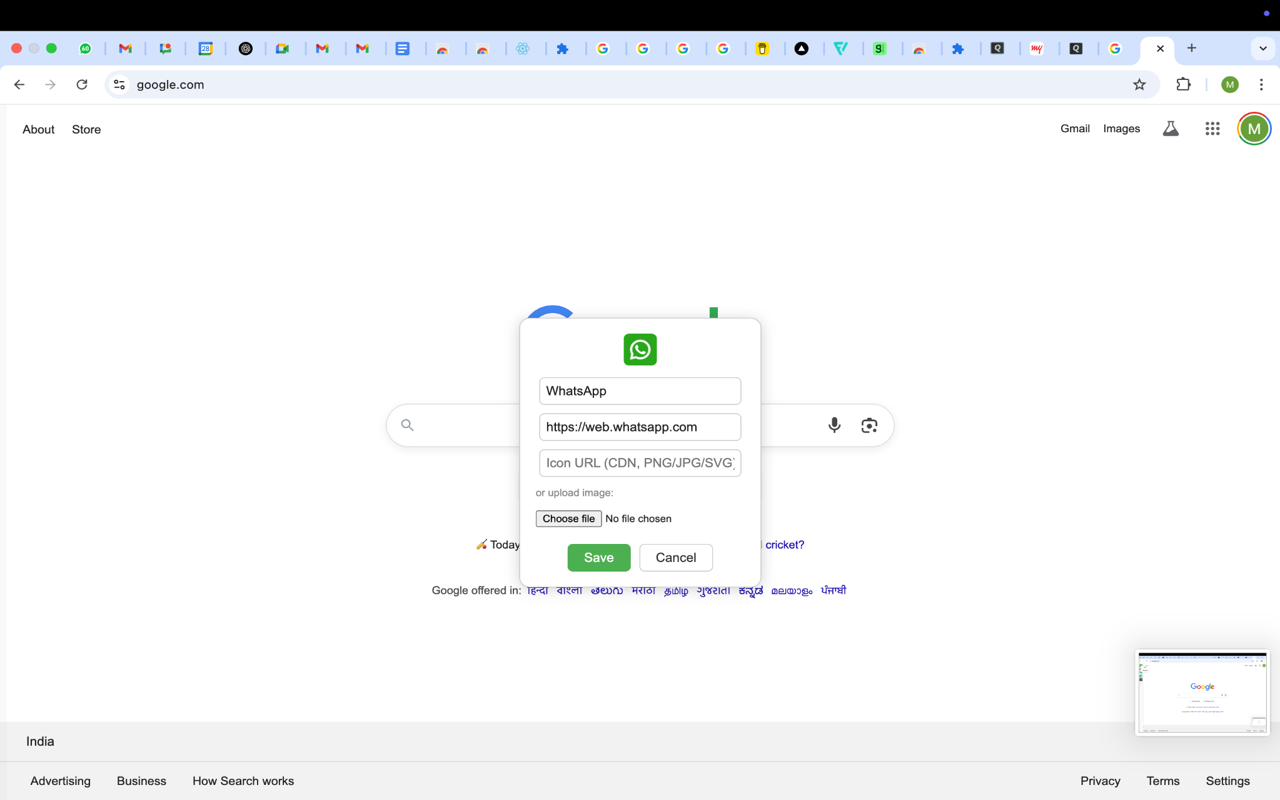Viewport: 1280px width, 800px height.
Task: Open Privacy footer link
Action: click(1100, 781)
